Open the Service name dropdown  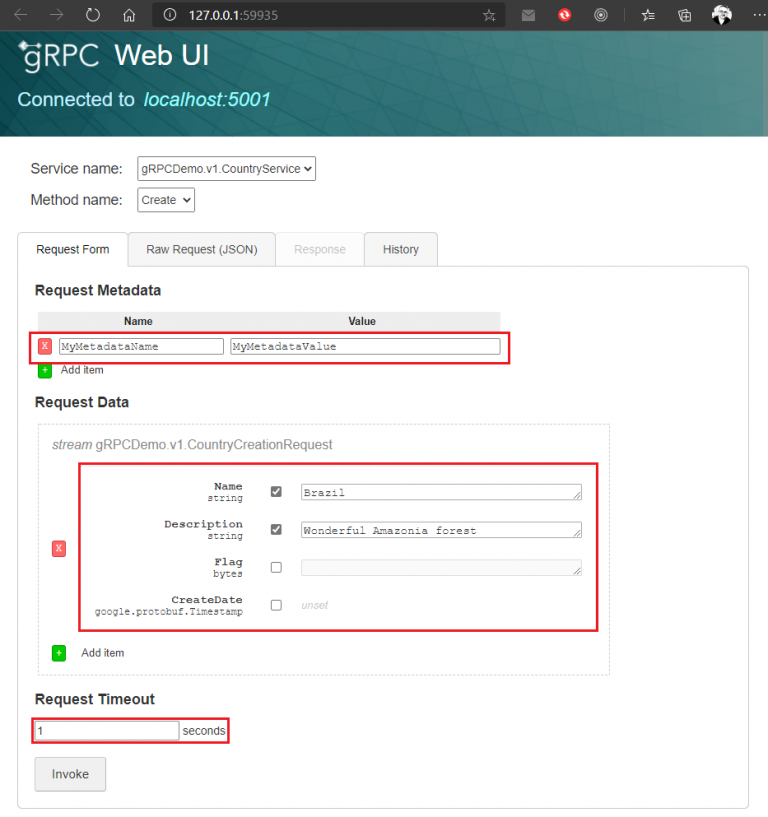pos(227,169)
